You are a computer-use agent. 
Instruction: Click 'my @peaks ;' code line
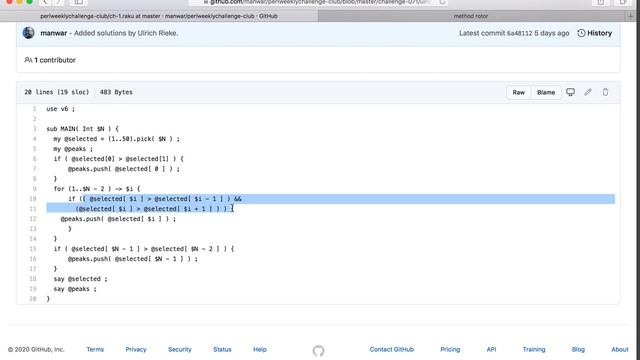pyautogui.click(x=73, y=149)
